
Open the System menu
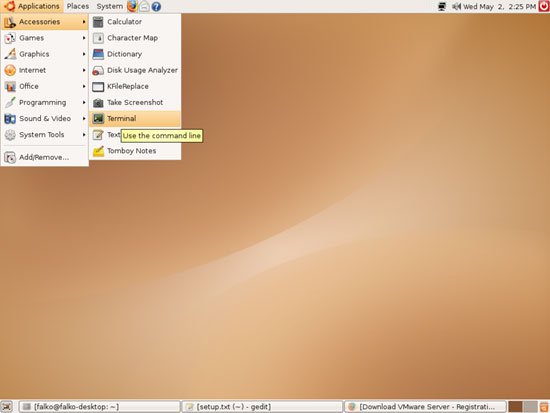pos(109,6)
